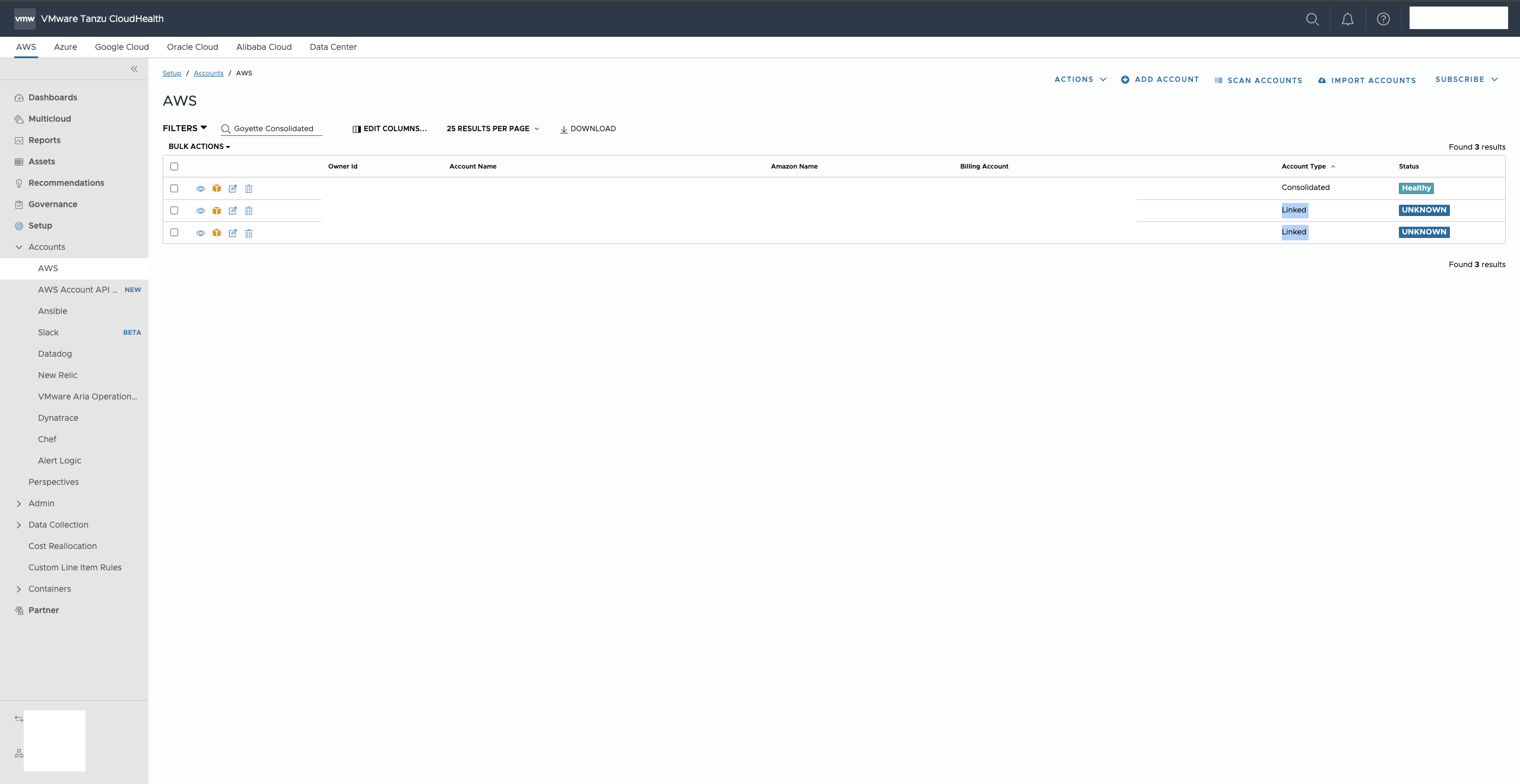Open Recommendations in the sidebar menu
The height and width of the screenshot is (784, 1520).
pos(66,183)
